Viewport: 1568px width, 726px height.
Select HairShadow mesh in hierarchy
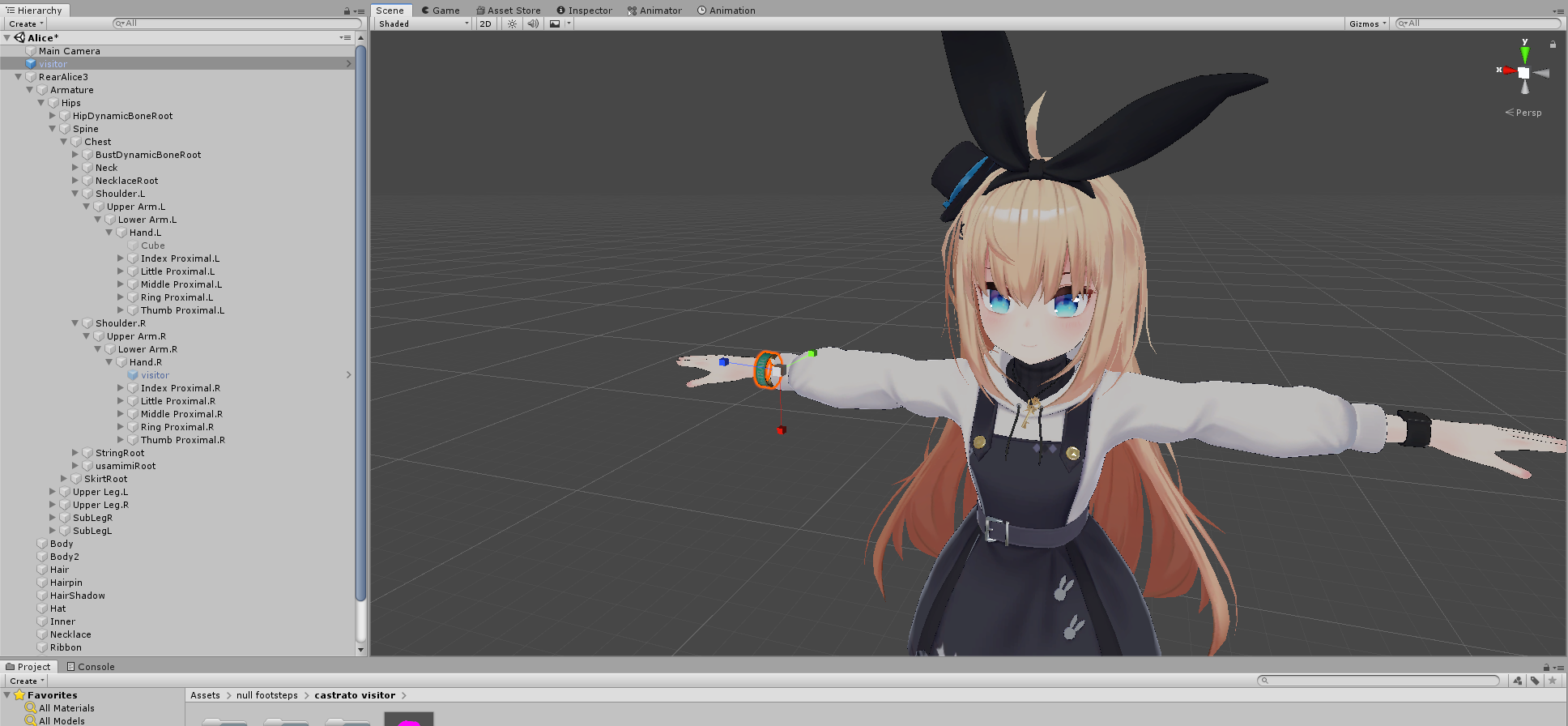[x=77, y=596]
